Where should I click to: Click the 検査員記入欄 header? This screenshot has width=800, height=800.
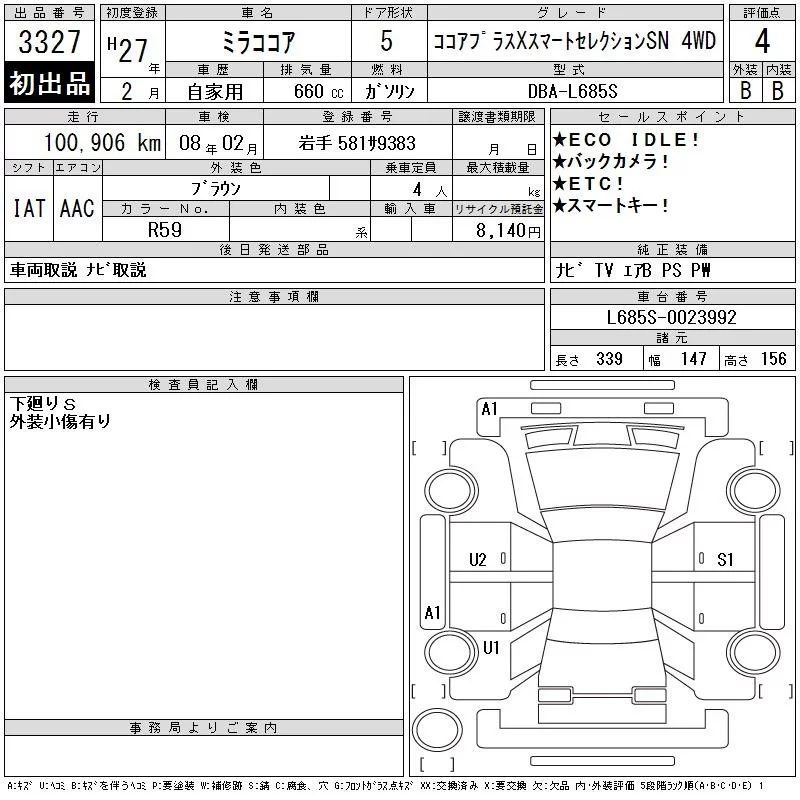click(204, 385)
